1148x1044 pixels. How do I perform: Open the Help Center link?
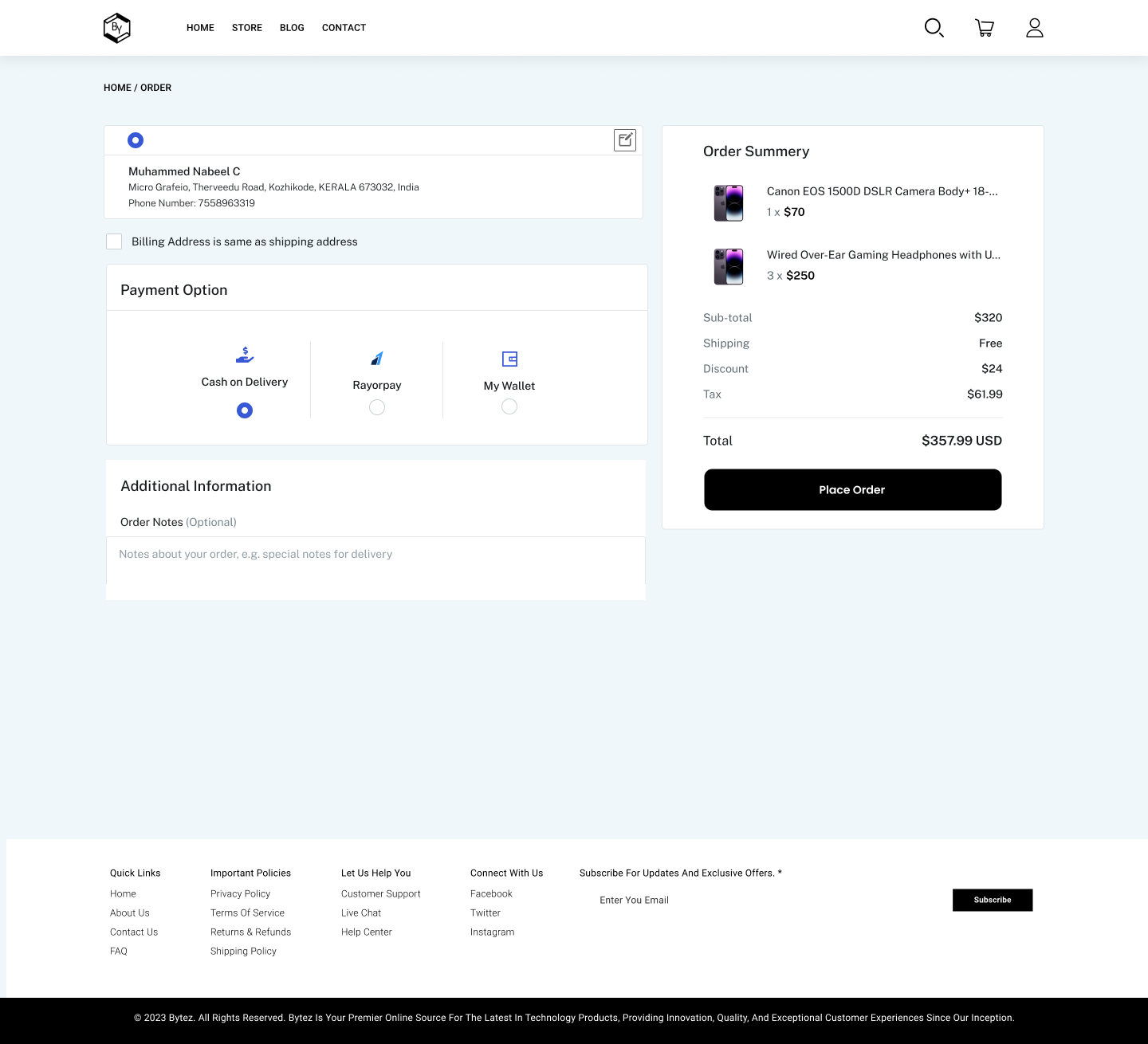pos(367,932)
